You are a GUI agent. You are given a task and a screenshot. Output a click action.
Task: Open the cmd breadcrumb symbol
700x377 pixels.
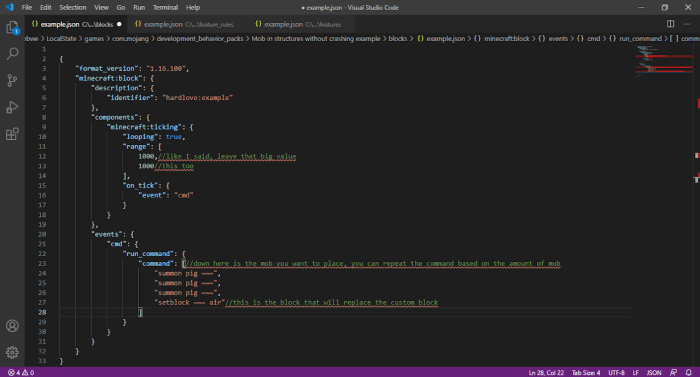coord(588,38)
